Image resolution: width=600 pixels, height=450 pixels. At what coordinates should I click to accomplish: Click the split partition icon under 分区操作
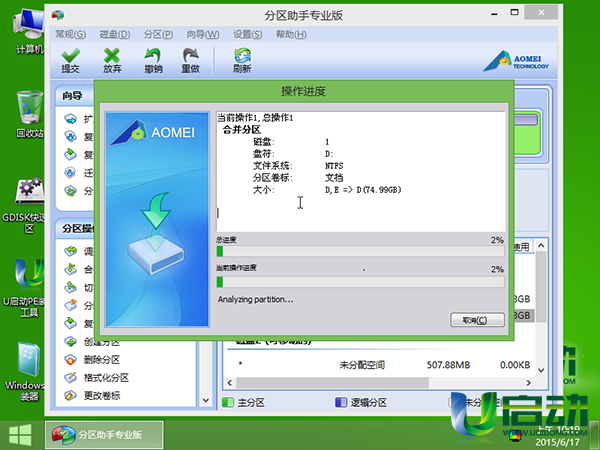(70, 287)
